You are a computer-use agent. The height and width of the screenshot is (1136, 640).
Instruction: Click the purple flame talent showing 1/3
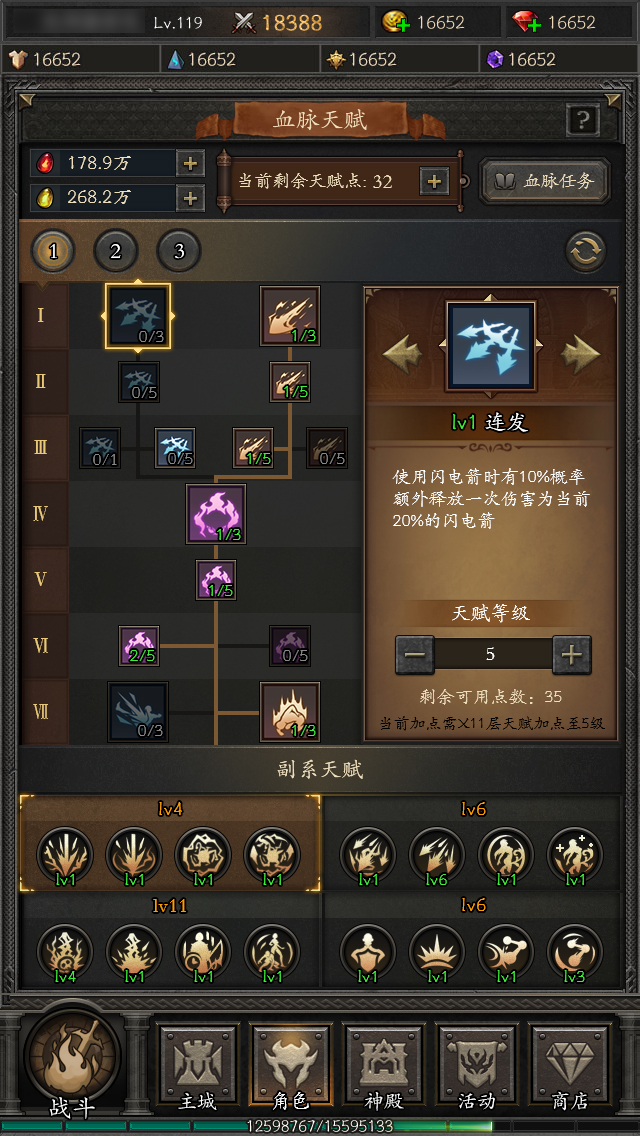[x=216, y=514]
